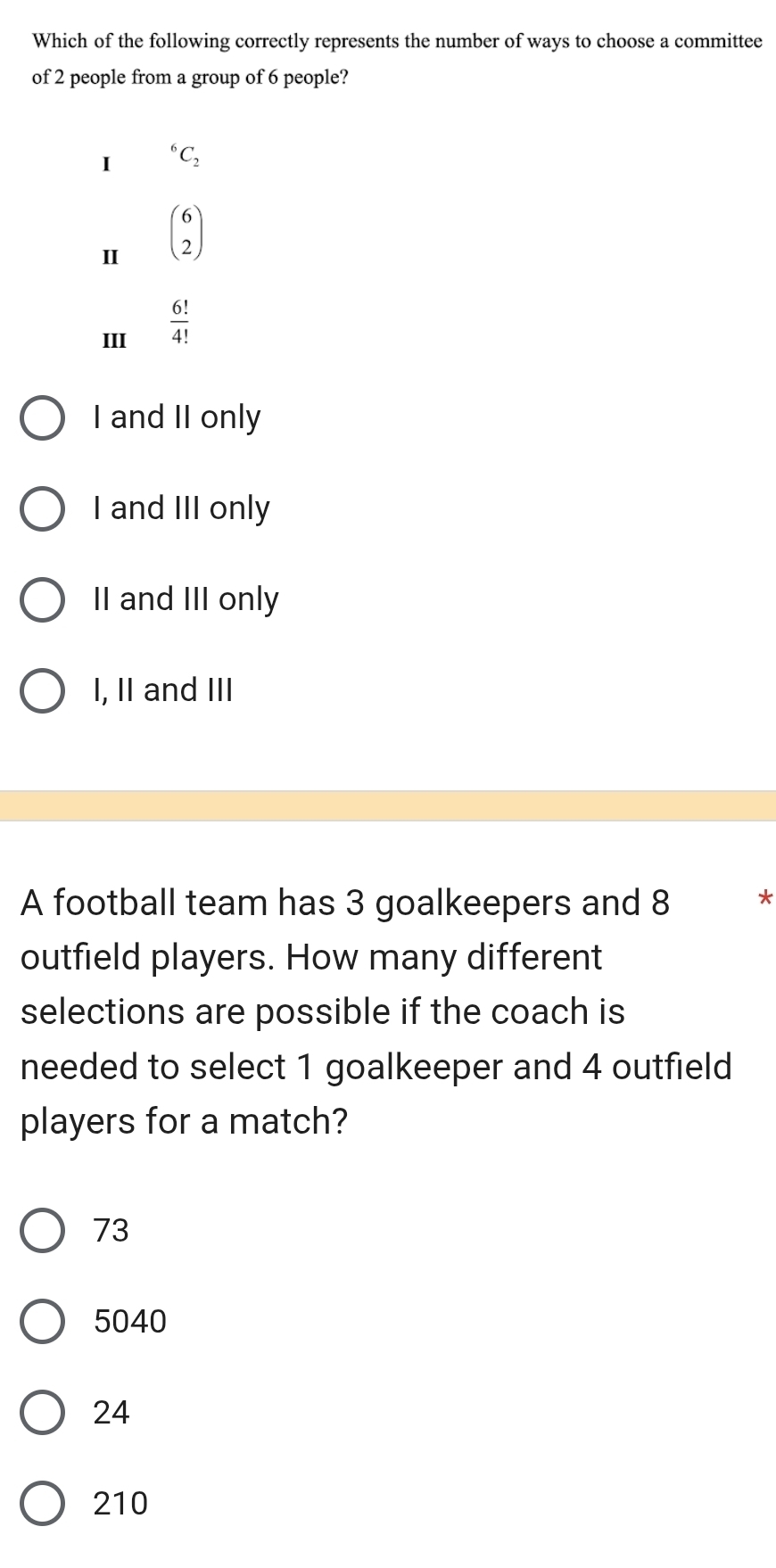
Task: Choose the 'II and III only' radio circle
Action: [42, 600]
